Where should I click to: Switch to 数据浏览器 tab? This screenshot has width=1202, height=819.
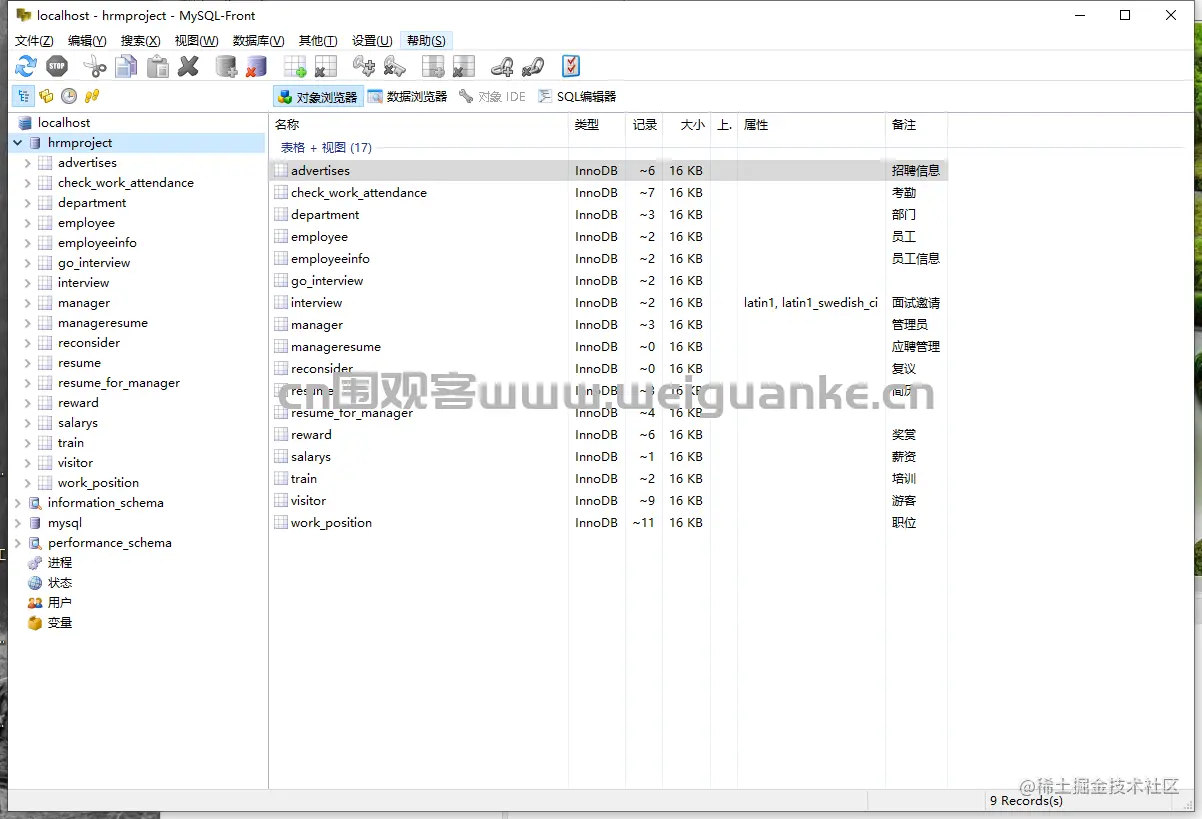click(x=407, y=97)
